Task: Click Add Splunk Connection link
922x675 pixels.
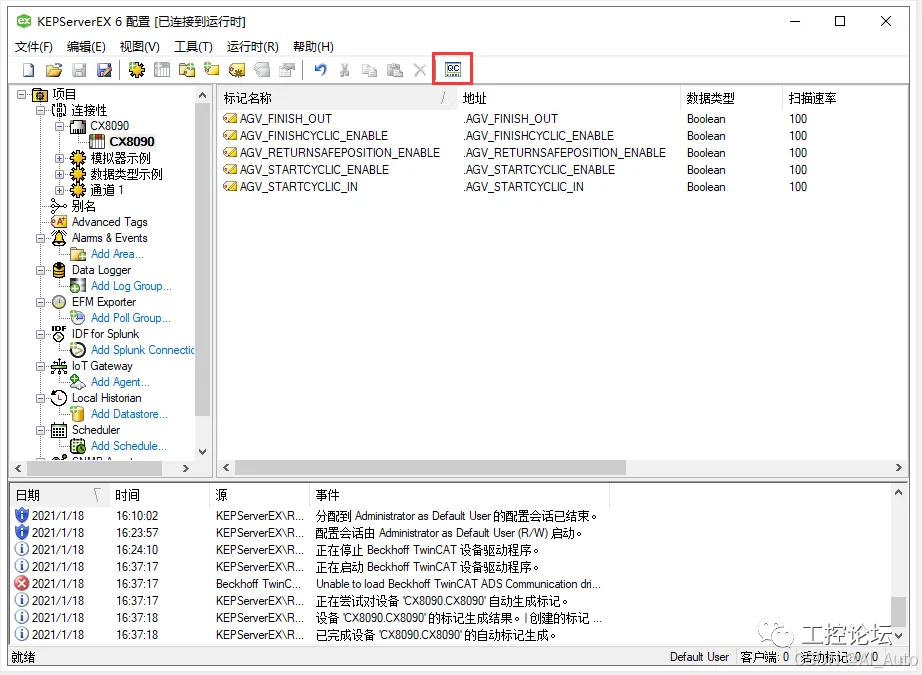Action: pos(143,350)
